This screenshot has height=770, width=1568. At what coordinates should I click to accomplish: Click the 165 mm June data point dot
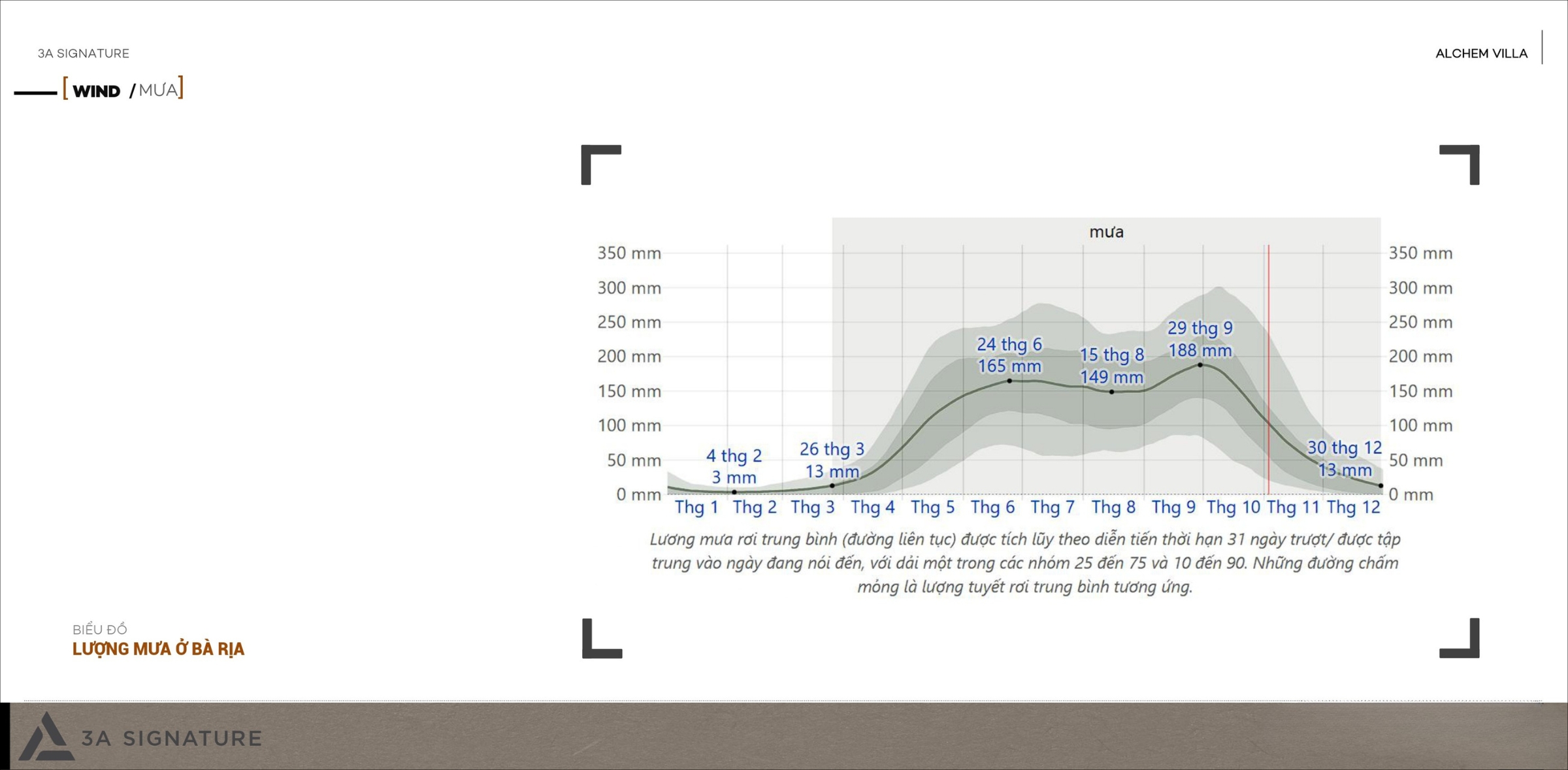(1009, 381)
